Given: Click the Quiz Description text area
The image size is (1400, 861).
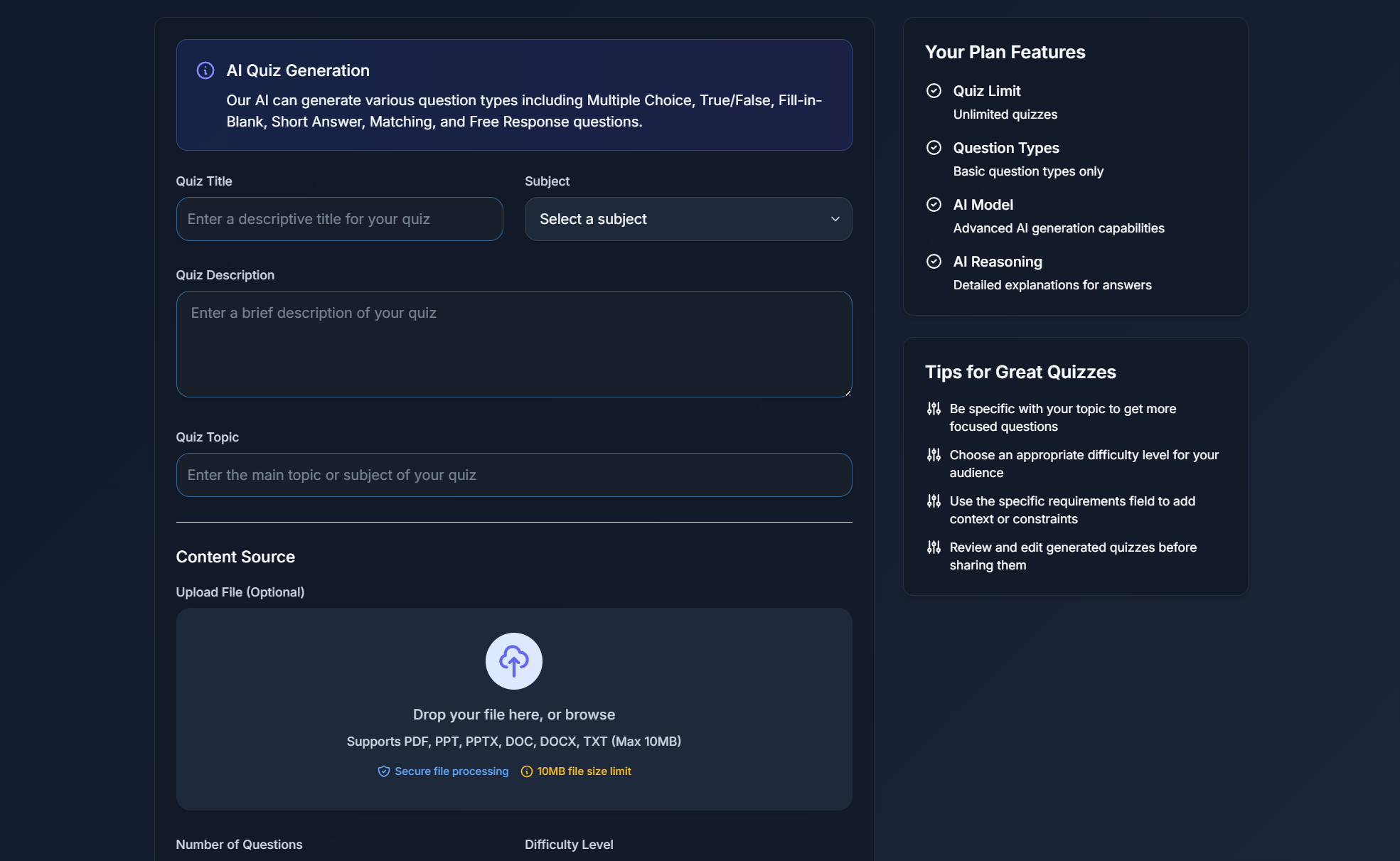Looking at the screenshot, I should tap(513, 344).
